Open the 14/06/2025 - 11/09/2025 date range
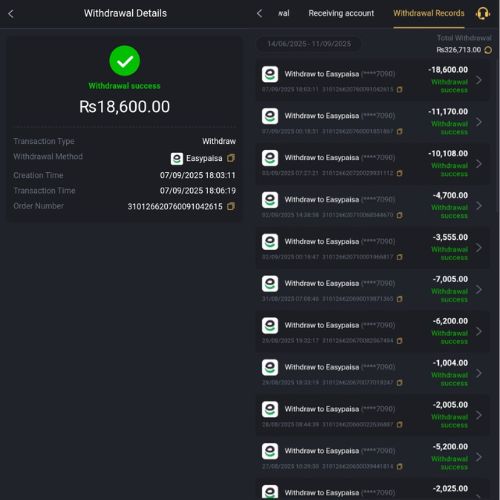The width and height of the screenshot is (500, 500). pos(309,44)
